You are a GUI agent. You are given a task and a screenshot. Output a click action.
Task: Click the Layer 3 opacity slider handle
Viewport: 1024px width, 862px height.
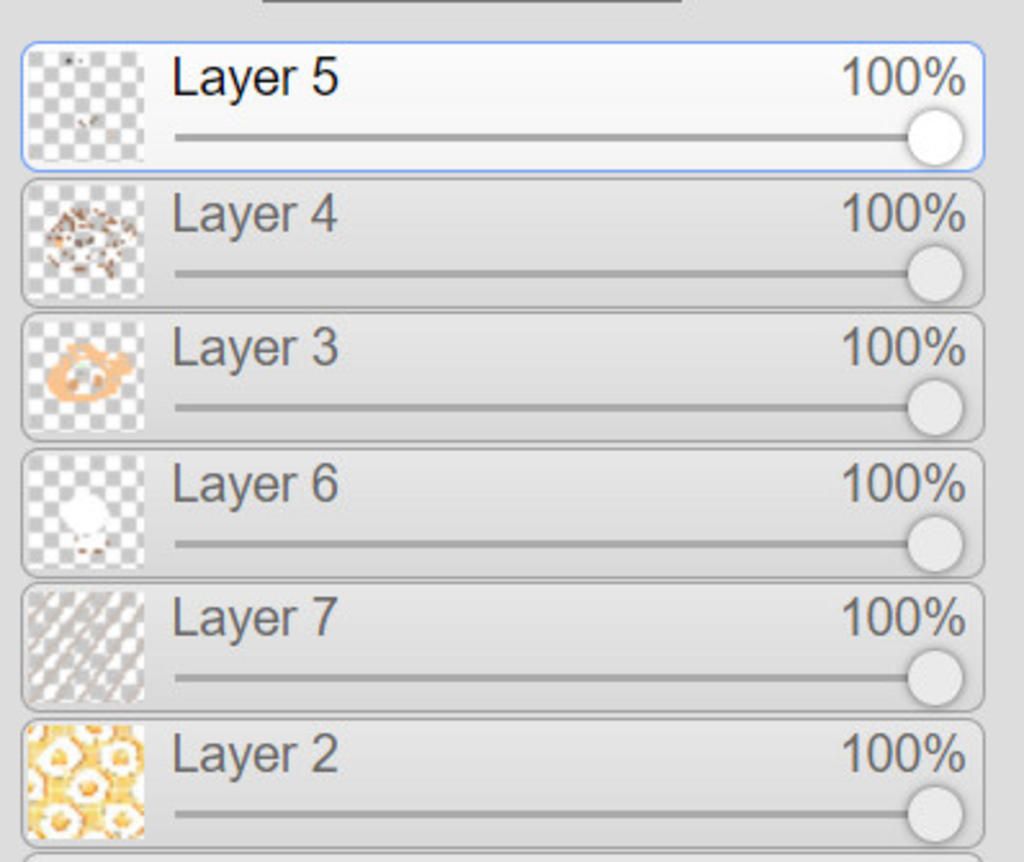935,408
